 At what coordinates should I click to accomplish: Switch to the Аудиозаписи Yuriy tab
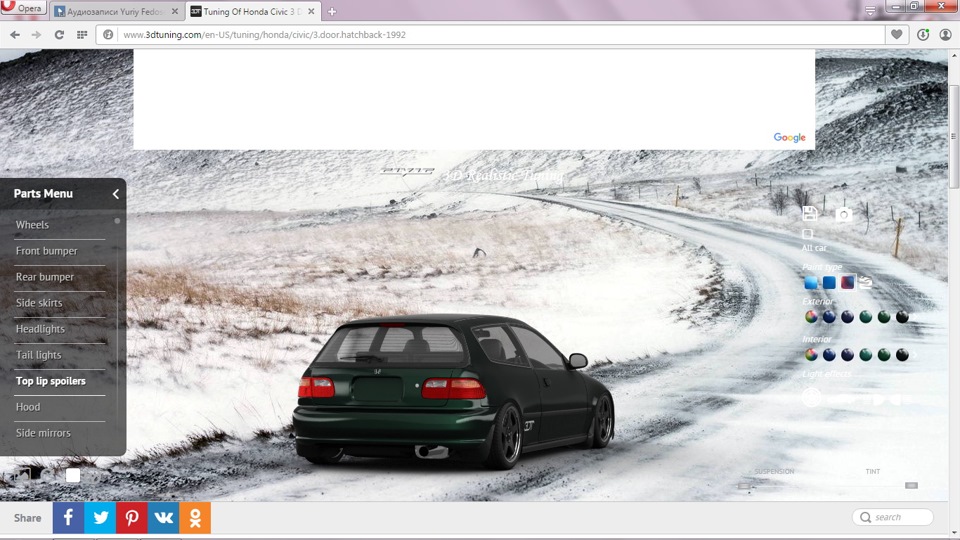click(116, 12)
